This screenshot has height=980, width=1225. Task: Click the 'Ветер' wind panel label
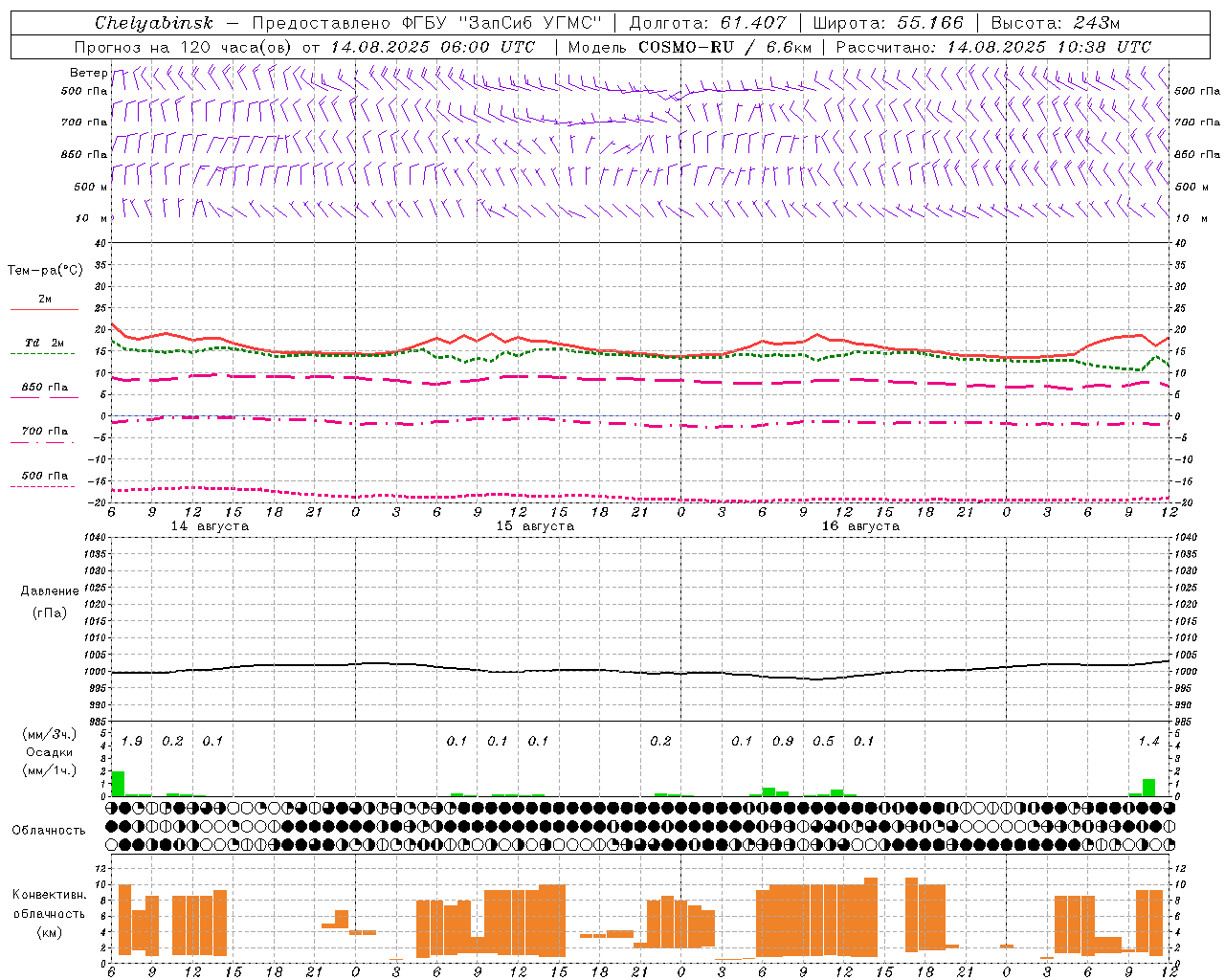(88, 73)
